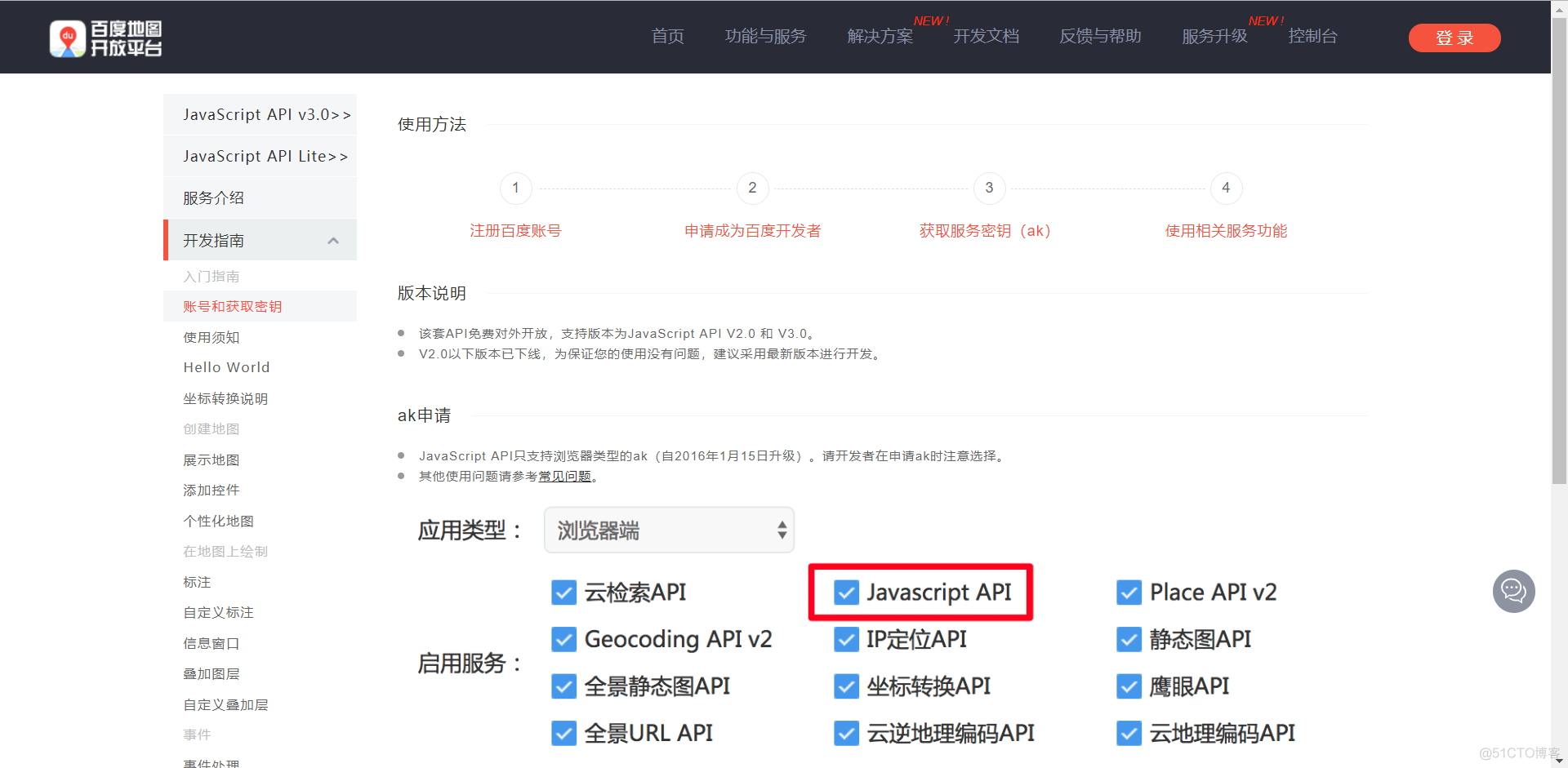The image size is (1568, 768).
Task: Select 叠加图层 in the sidebar
Action: [211, 674]
